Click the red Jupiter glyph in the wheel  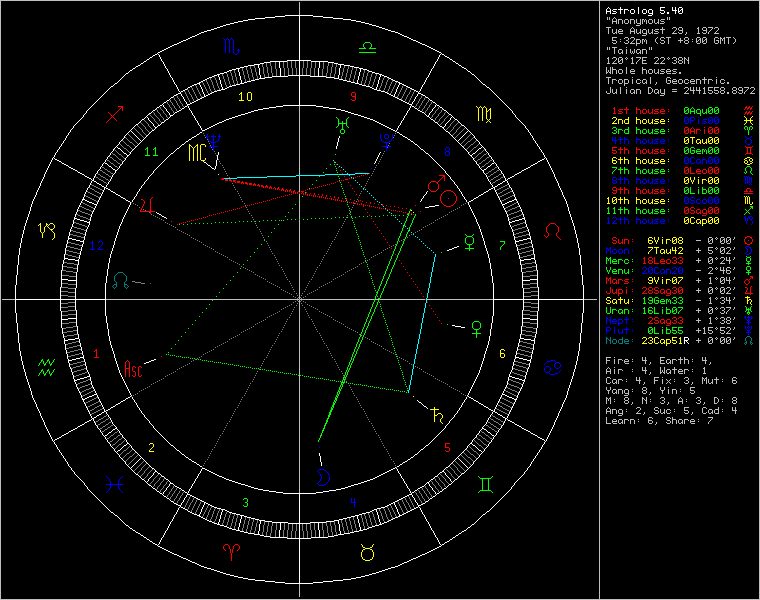[149, 207]
